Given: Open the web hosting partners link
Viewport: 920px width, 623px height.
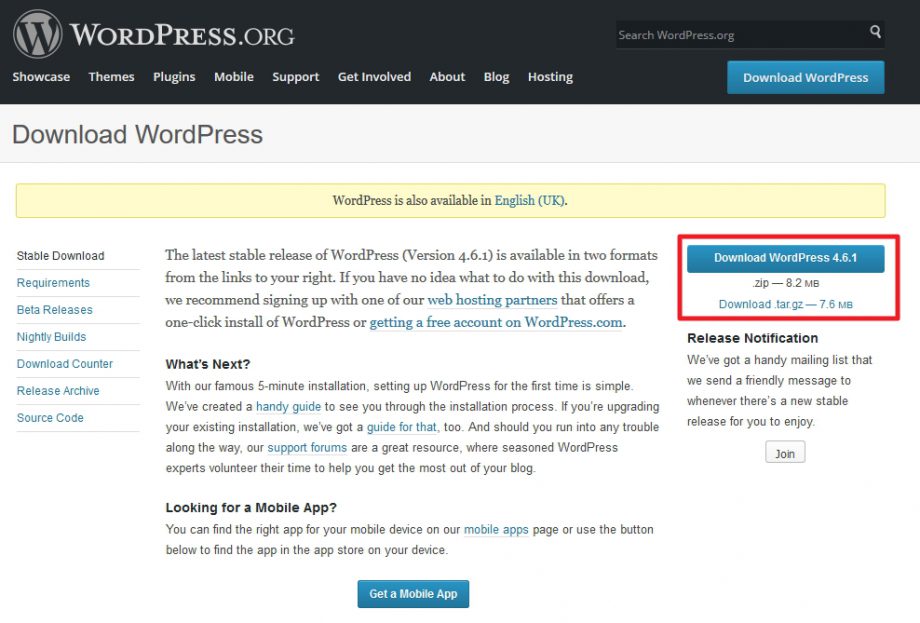Looking at the screenshot, I should (492, 300).
